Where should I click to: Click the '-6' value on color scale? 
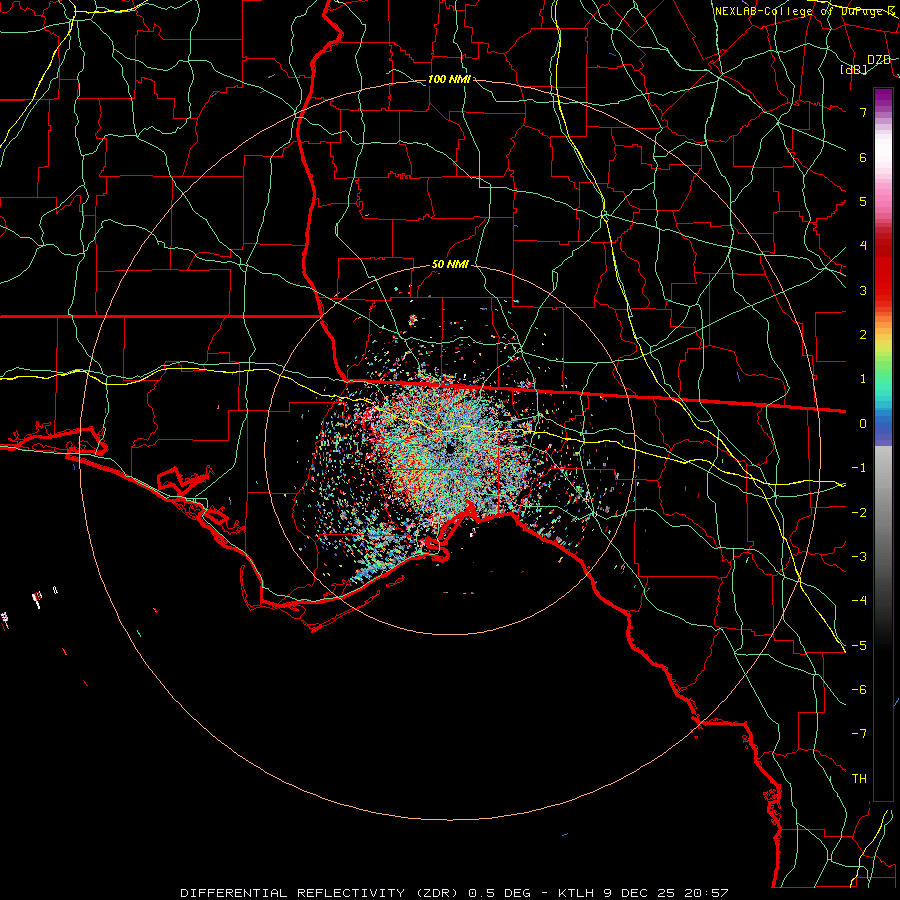[859, 690]
